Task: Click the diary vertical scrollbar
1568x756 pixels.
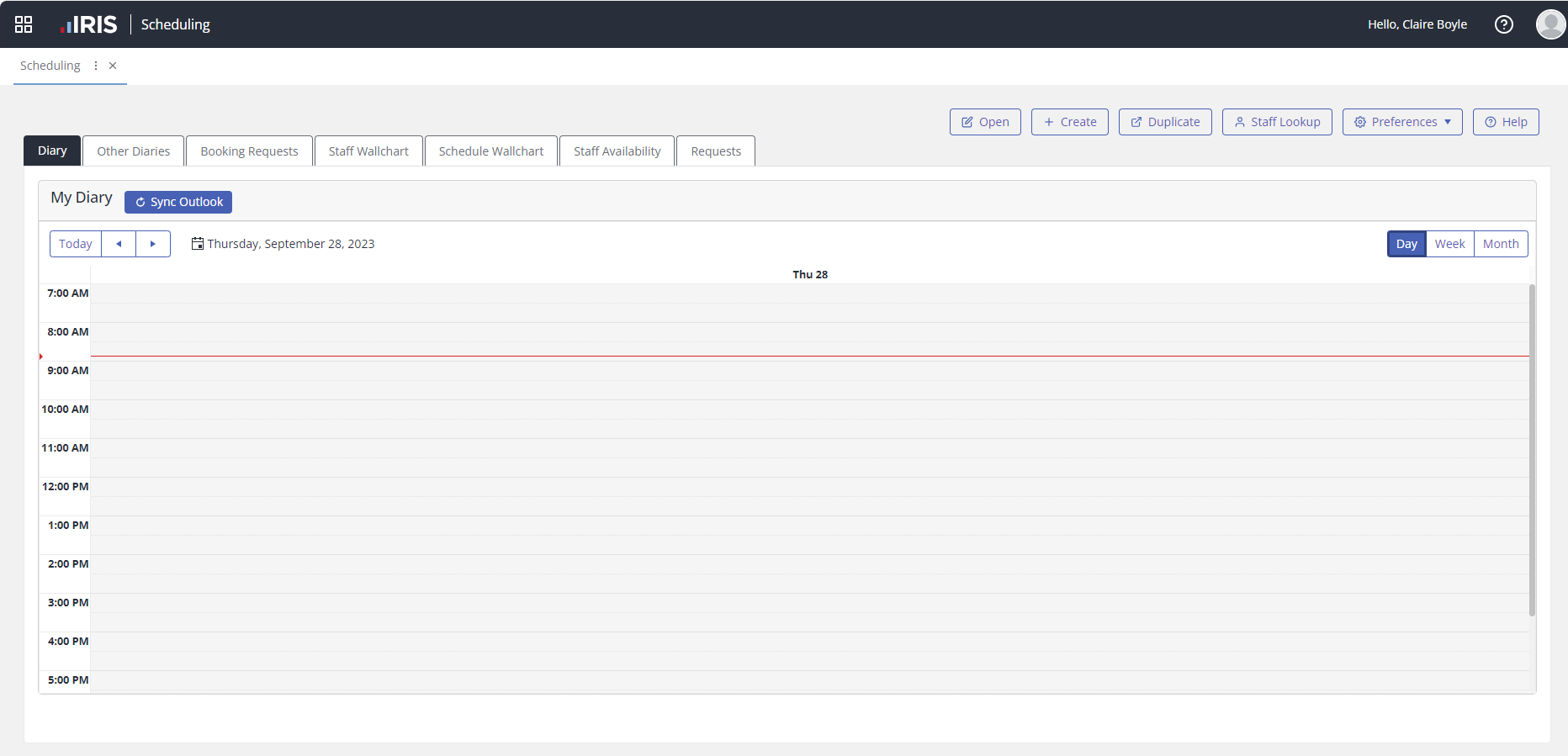Action: click(x=1532, y=450)
